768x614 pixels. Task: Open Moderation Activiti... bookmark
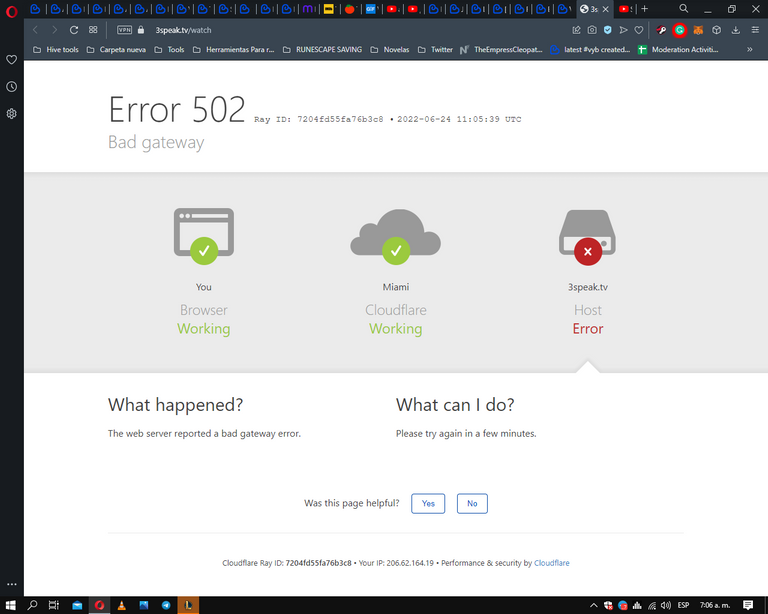coord(678,49)
